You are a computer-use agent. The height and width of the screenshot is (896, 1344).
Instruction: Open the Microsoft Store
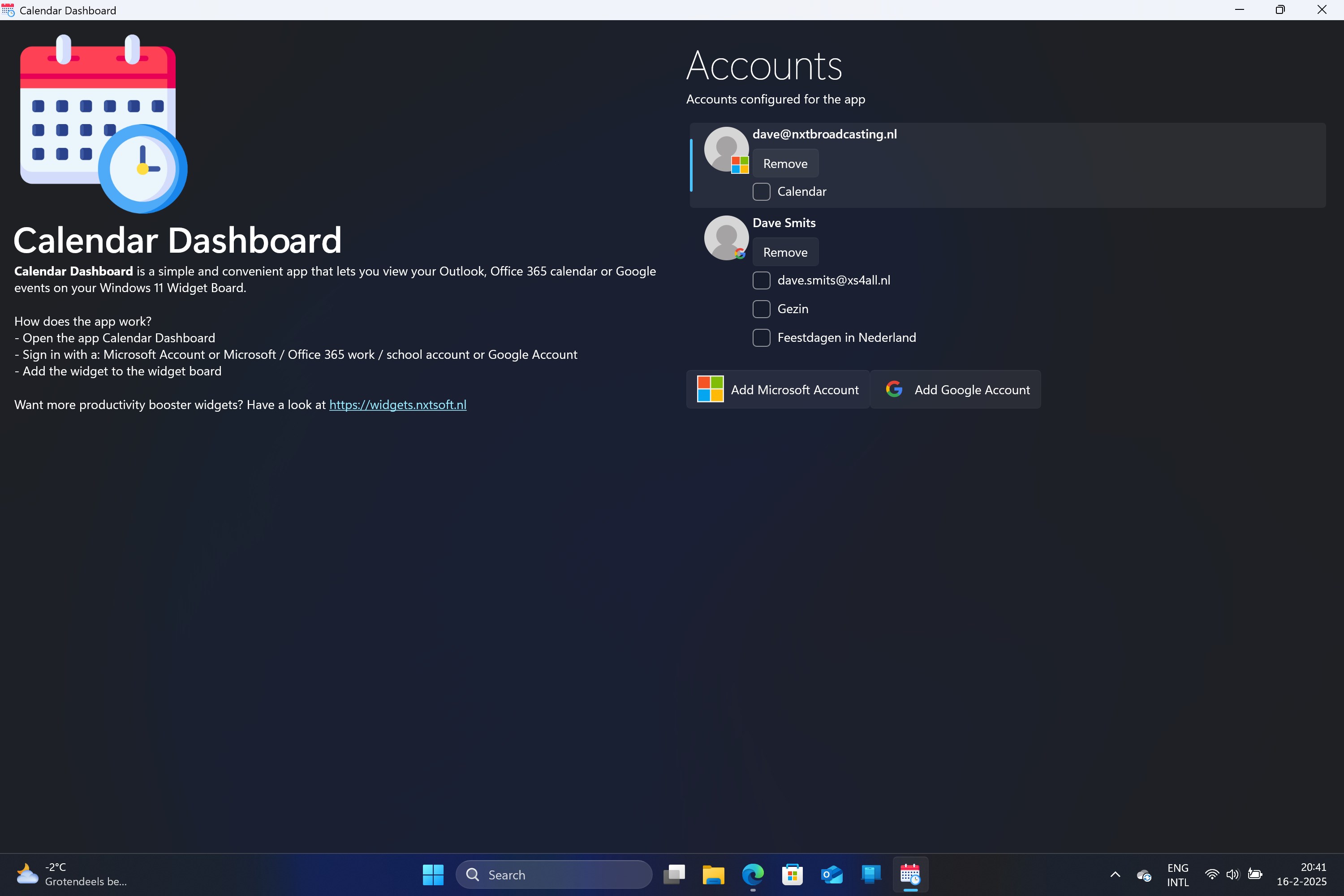pos(792,874)
